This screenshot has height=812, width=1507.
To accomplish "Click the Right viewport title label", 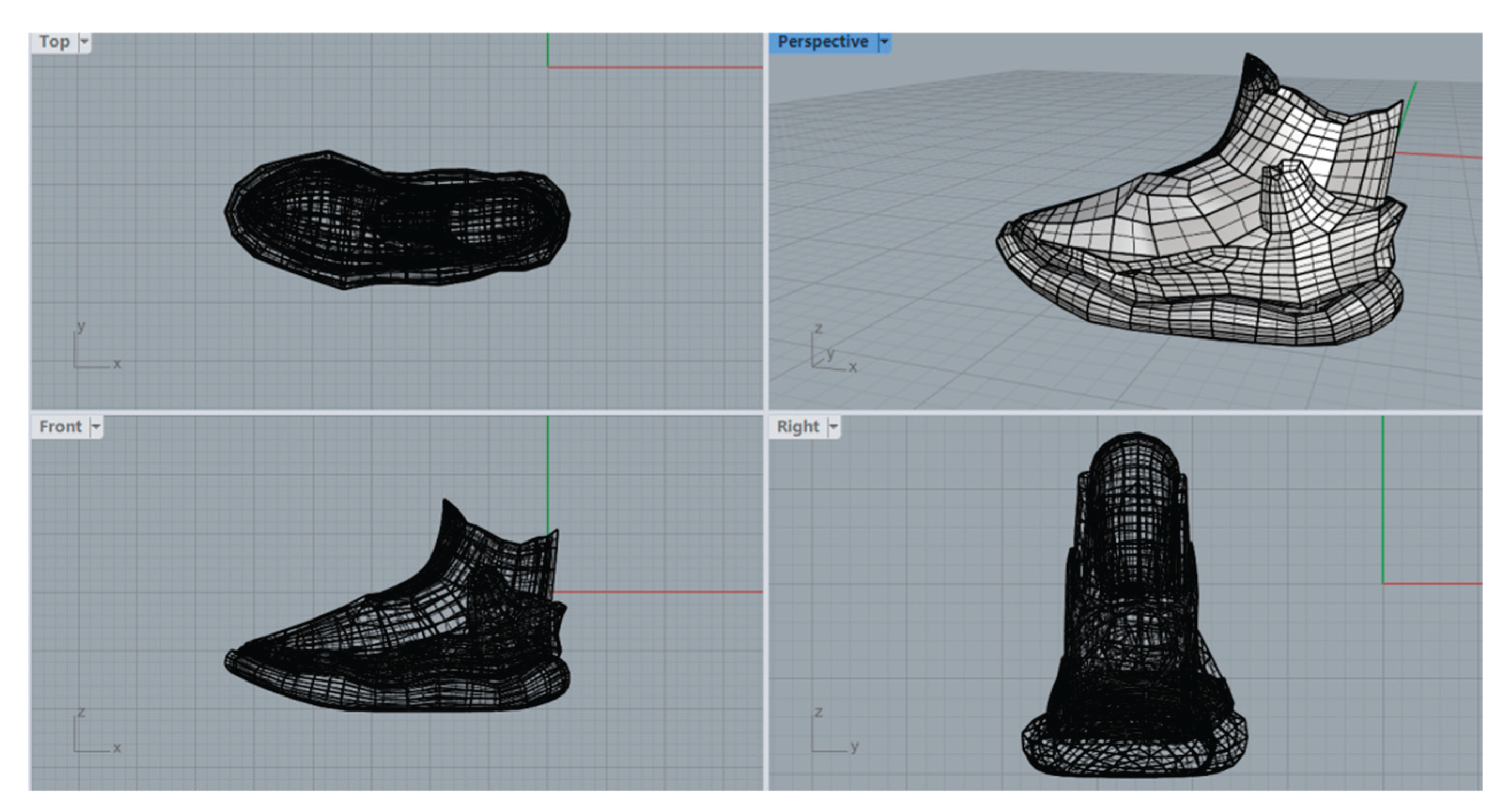I will [798, 427].
